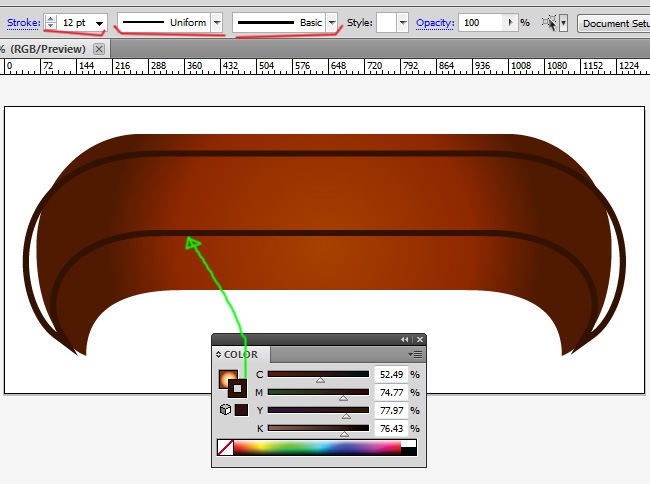Viewport: 650px width, 484px height.
Task: Click the Cyan slider in Color panel
Action: (x=318, y=374)
